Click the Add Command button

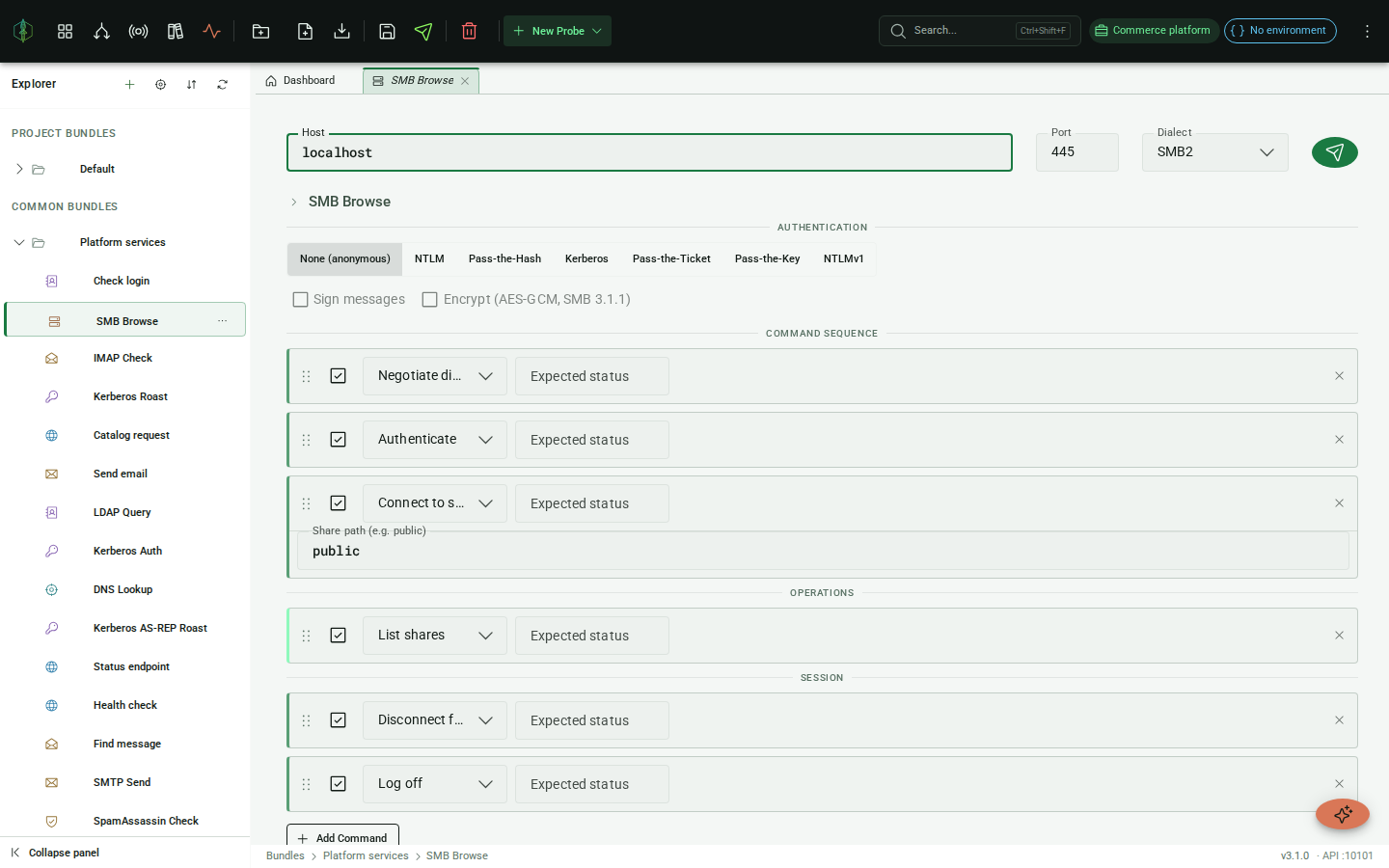pos(342,837)
